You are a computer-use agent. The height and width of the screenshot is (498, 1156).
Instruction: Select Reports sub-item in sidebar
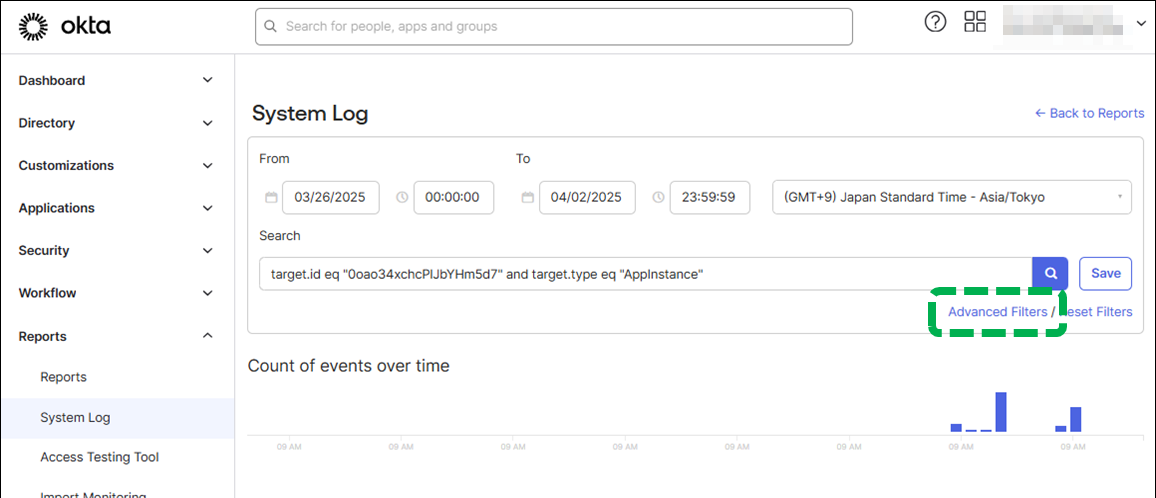63,377
